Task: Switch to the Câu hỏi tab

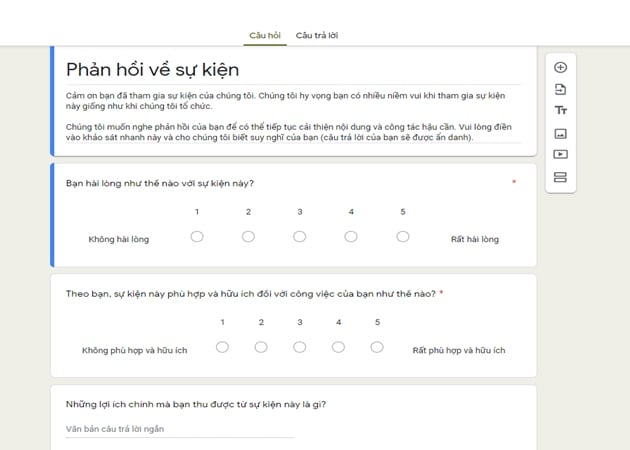Action: [x=265, y=35]
